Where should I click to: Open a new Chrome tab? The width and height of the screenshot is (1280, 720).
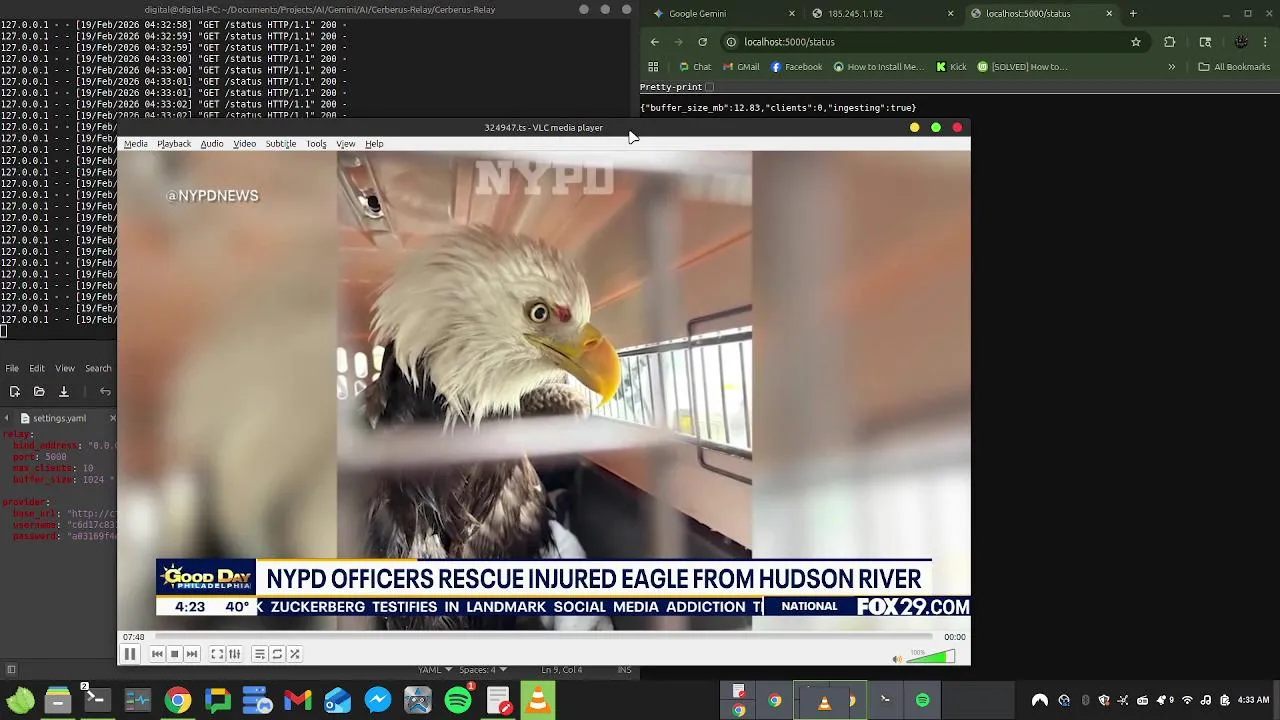1133,14
